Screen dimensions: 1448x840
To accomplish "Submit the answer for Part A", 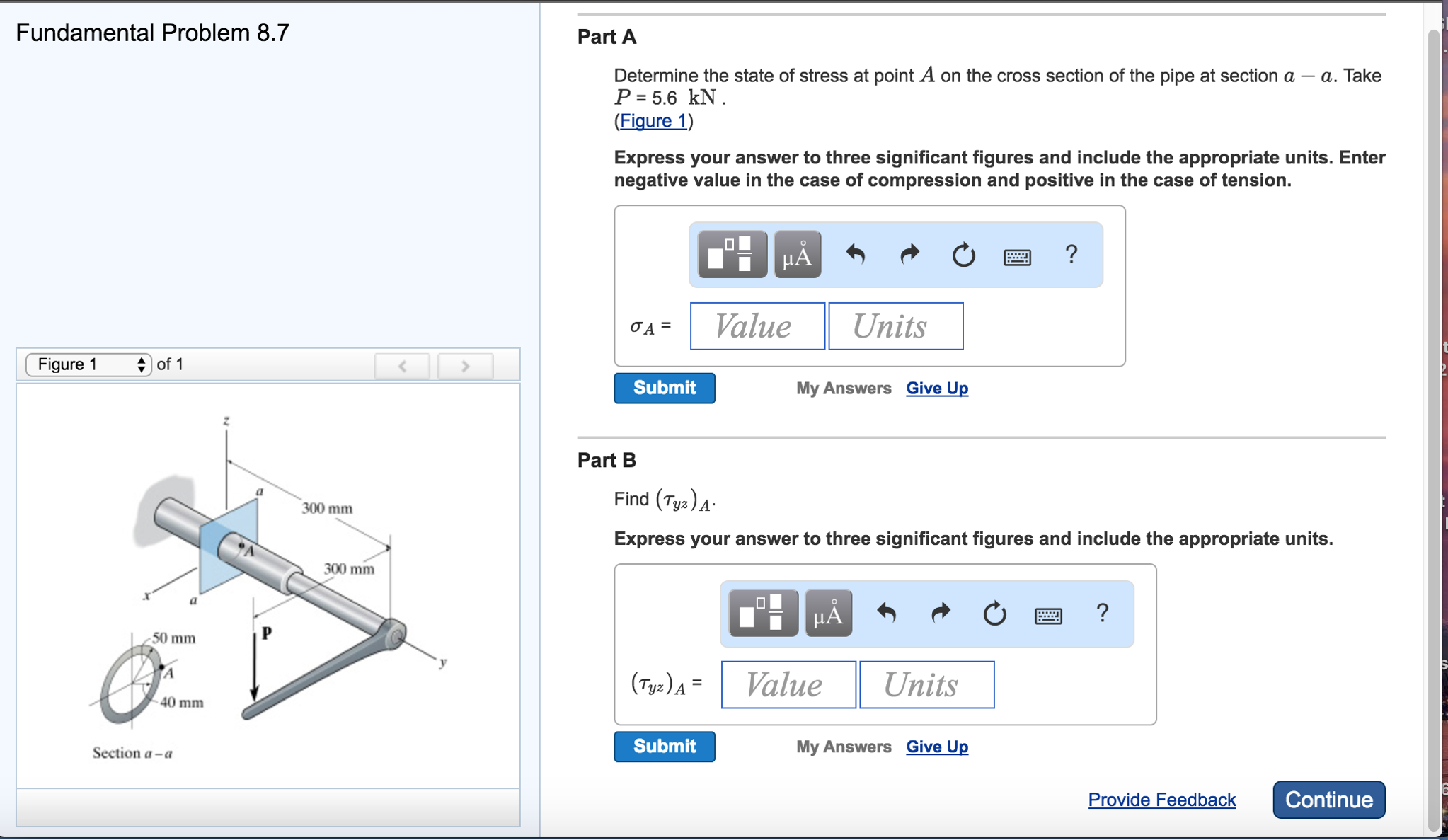I will pos(664,388).
